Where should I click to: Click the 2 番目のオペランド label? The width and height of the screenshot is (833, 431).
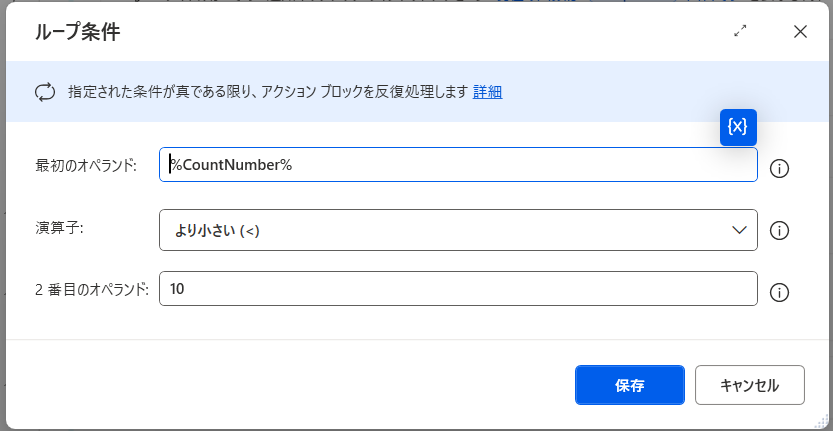tap(91, 290)
